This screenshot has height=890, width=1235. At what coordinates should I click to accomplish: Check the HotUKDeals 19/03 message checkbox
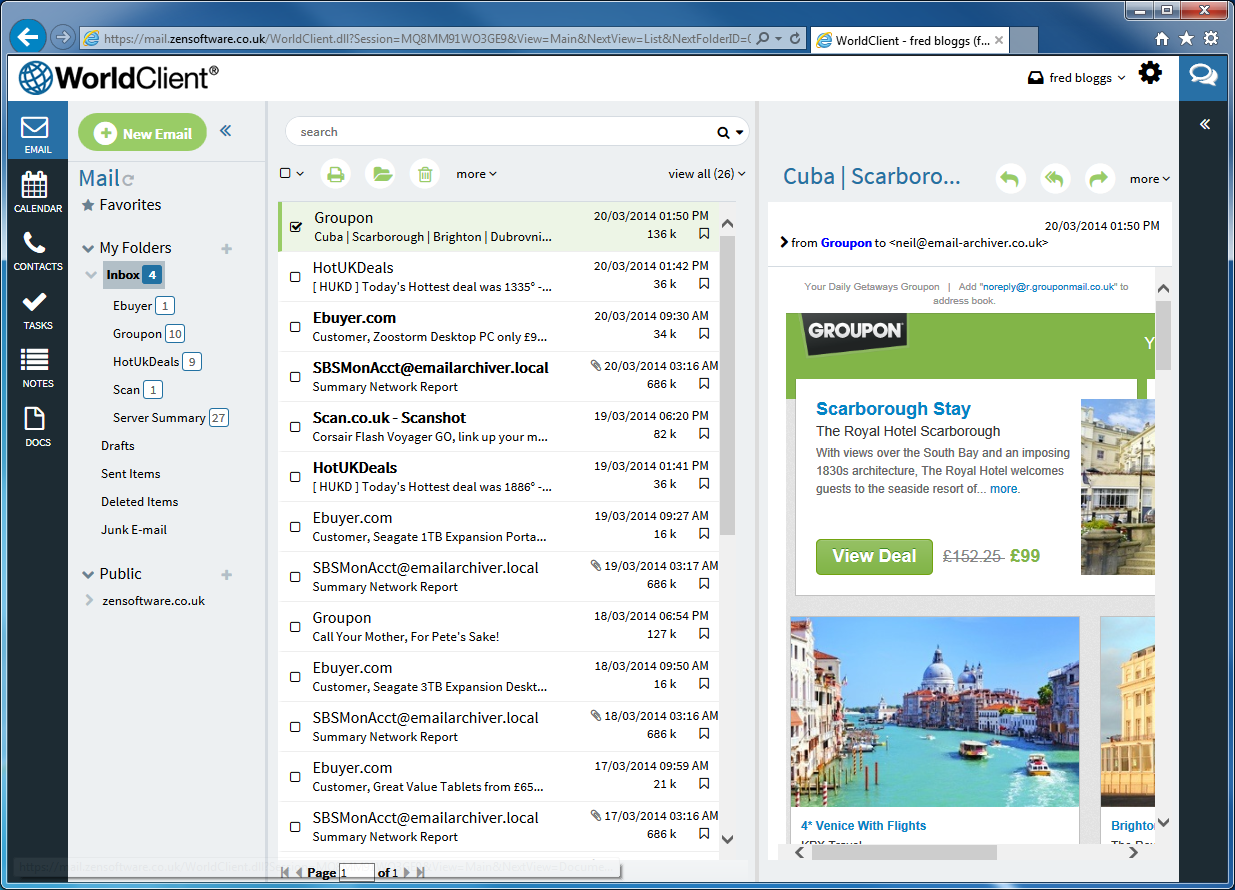click(x=295, y=477)
